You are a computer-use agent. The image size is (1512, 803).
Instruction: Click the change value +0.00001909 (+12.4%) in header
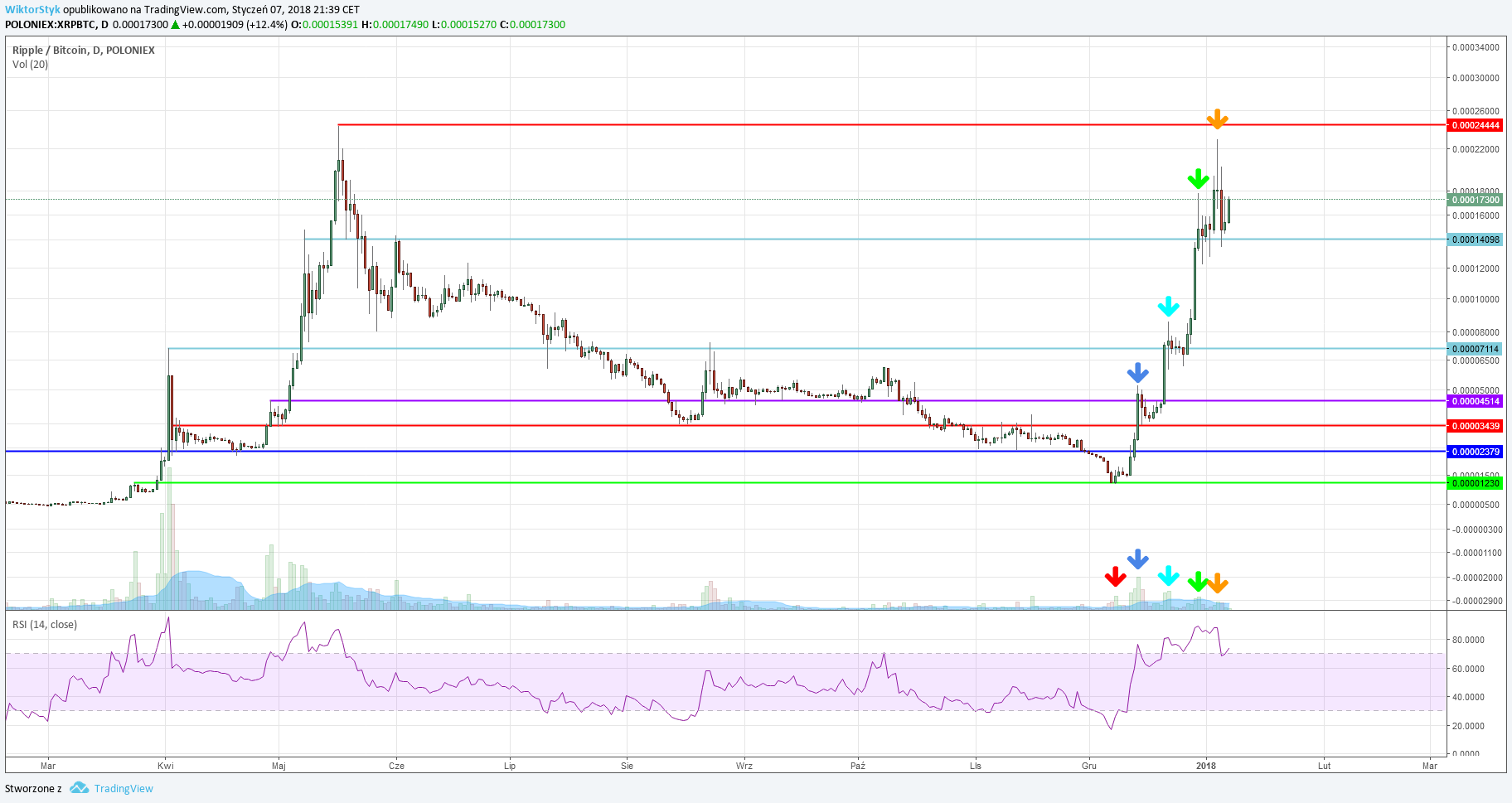235,25
